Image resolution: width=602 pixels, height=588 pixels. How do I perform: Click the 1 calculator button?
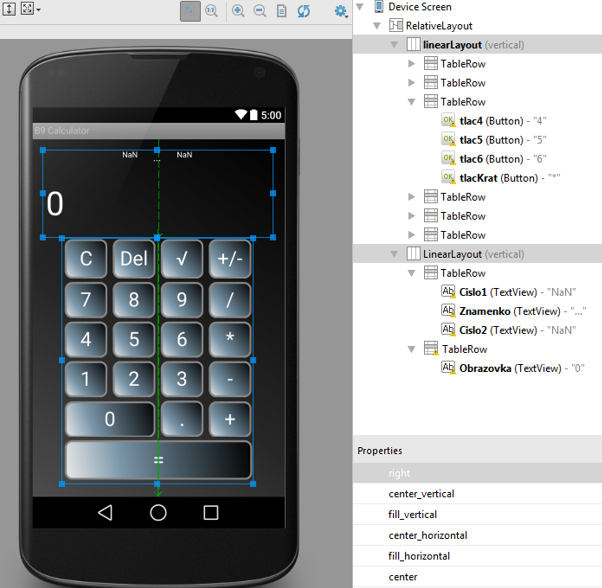coord(86,379)
